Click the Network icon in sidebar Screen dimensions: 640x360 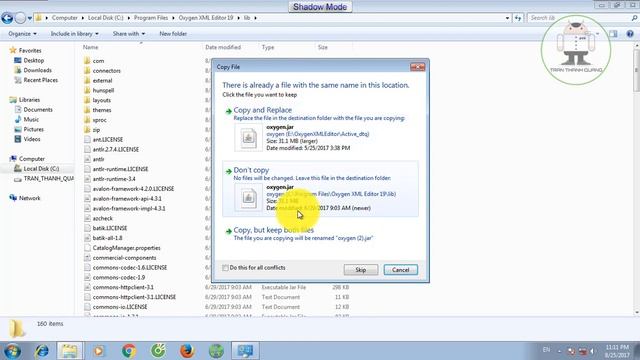pyautogui.click(x=13, y=198)
